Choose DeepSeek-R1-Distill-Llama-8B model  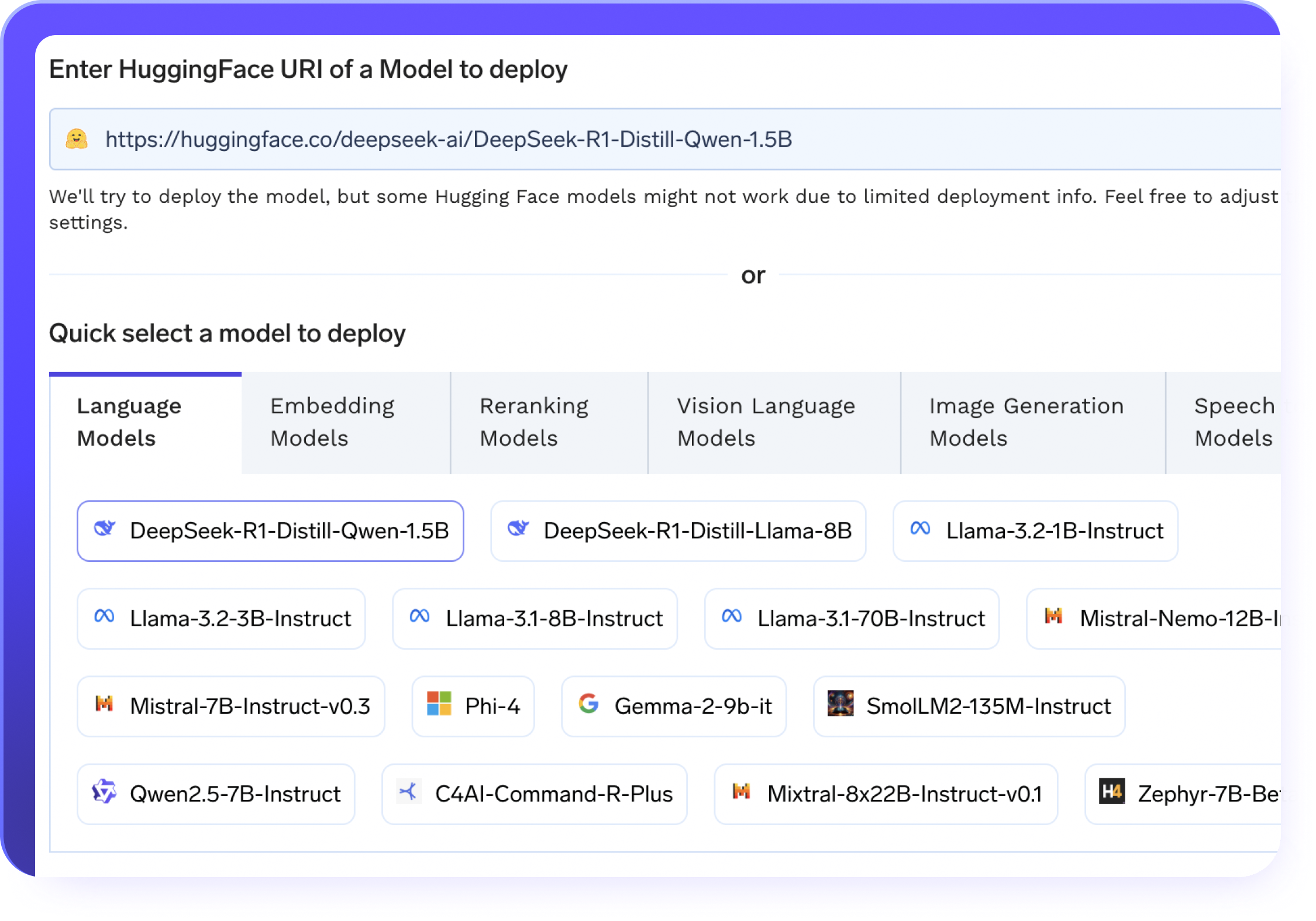coord(678,531)
